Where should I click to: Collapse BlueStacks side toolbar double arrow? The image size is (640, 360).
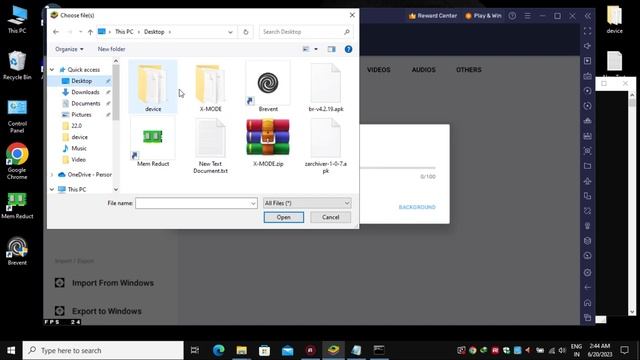pyautogui.click(x=588, y=16)
